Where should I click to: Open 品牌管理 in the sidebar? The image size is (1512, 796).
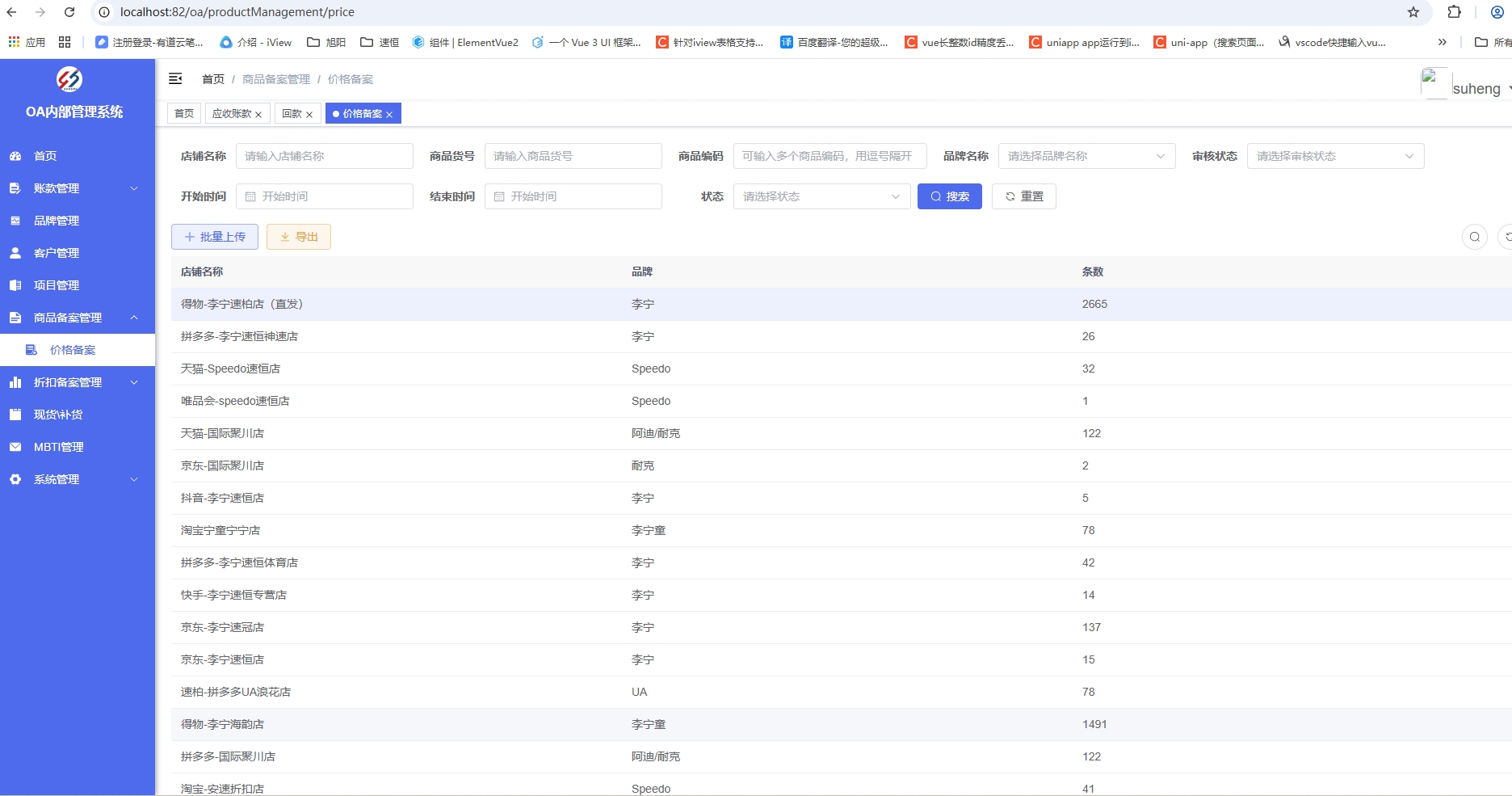click(57, 221)
